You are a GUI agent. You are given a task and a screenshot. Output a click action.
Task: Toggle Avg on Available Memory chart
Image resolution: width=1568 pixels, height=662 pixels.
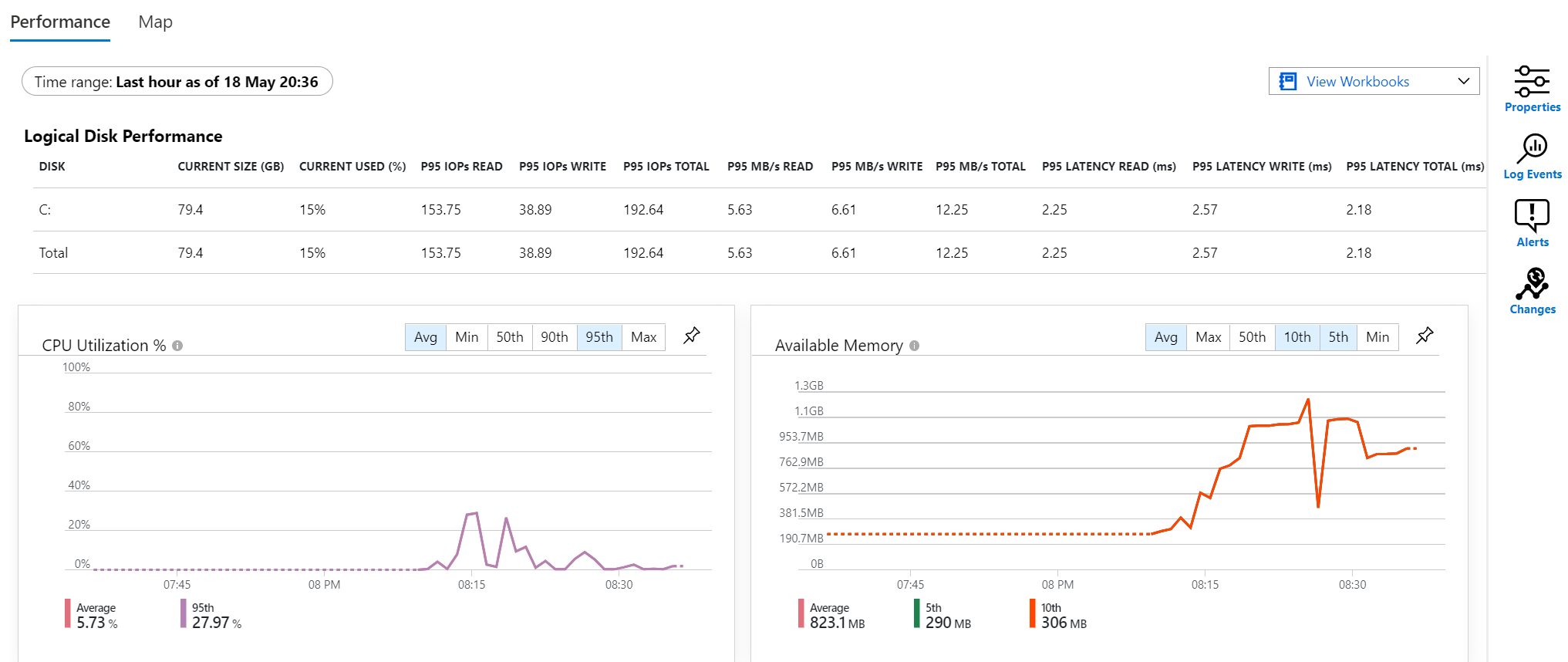pyautogui.click(x=1166, y=337)
